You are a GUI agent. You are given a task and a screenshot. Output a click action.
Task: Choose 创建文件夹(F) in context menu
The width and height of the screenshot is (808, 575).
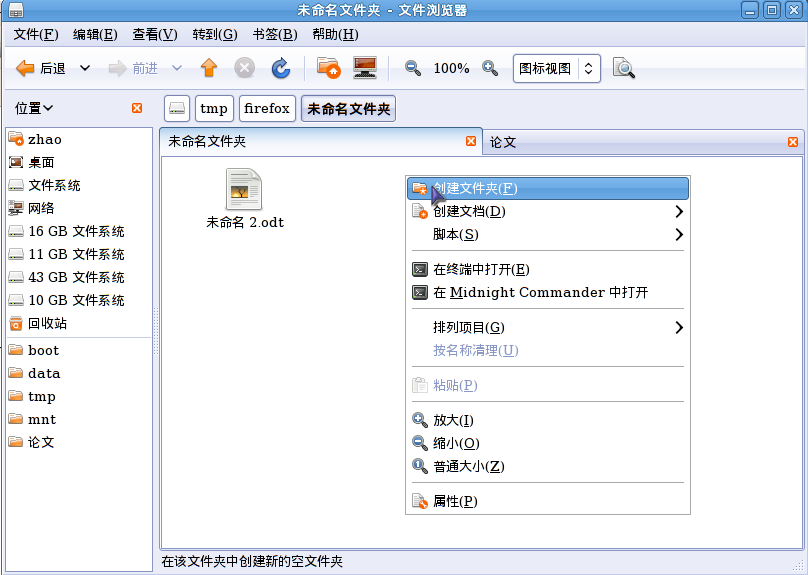pos(548,189)
